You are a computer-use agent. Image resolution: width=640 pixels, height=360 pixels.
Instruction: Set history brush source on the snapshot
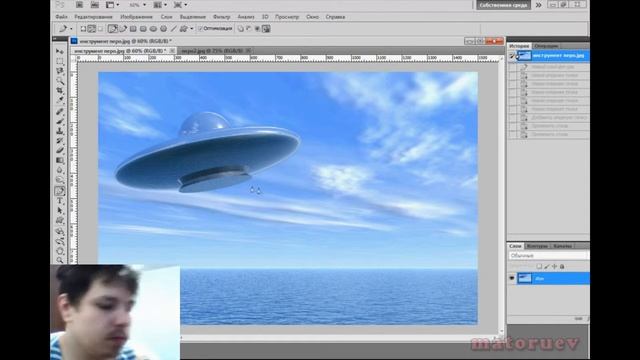[512, 56]
